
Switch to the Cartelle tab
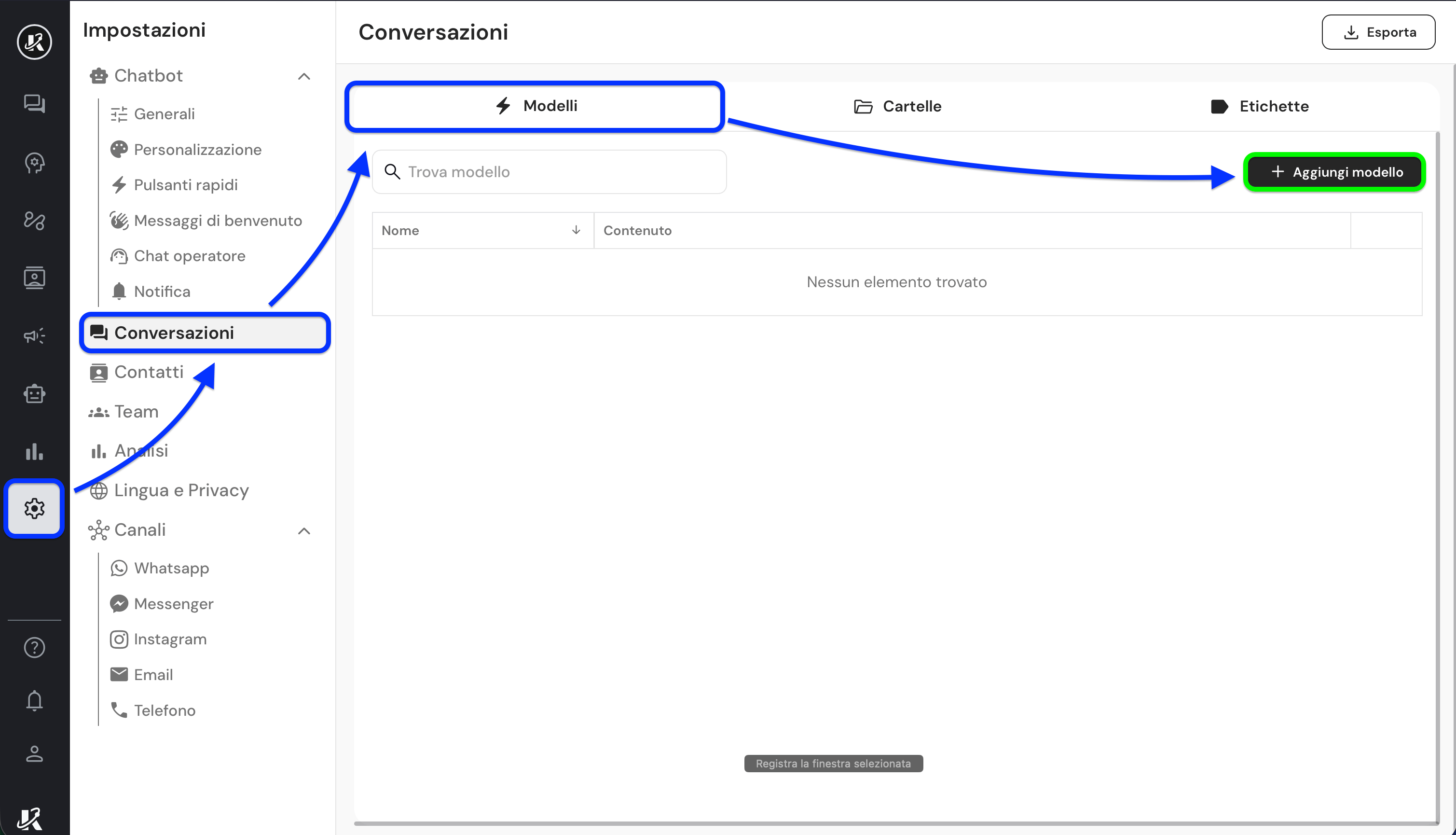897,106
